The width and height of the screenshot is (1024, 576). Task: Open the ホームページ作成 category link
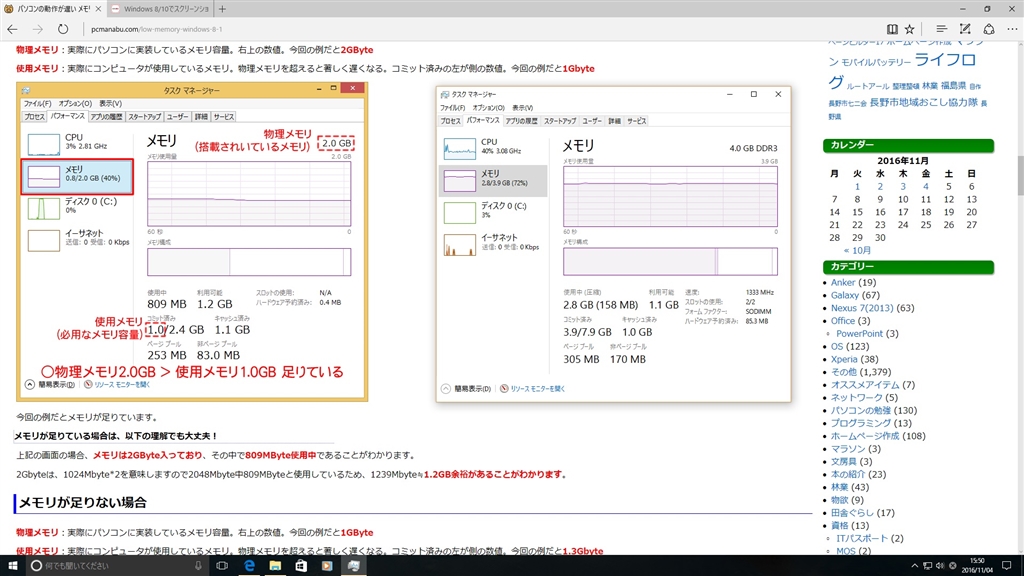(x=865, y=436)
